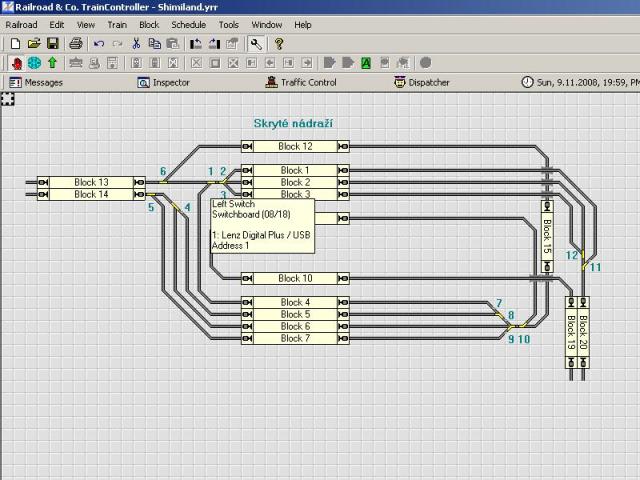
Task: Open a file with the folder icon
Action: pos(34,44)
